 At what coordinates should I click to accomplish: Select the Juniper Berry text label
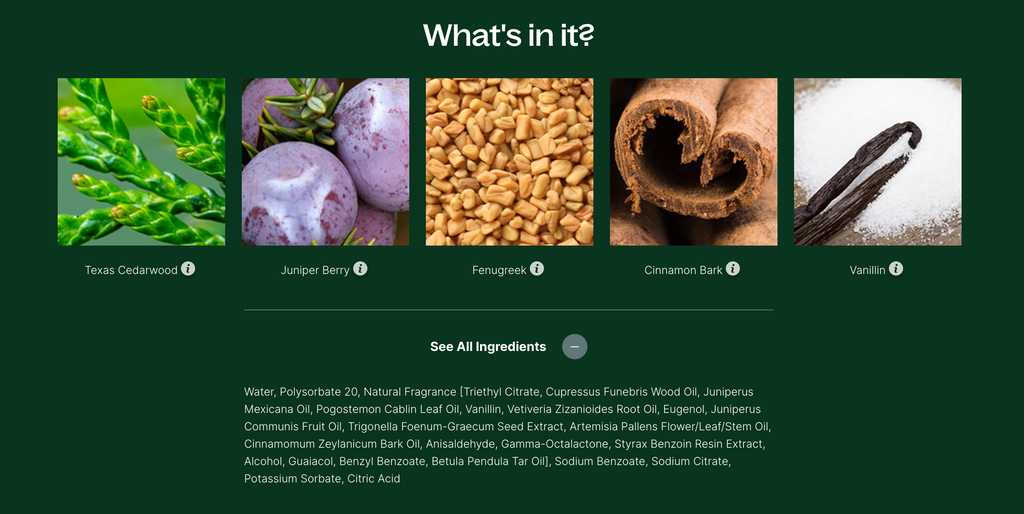pyautogui.click(x=315, y=270)
